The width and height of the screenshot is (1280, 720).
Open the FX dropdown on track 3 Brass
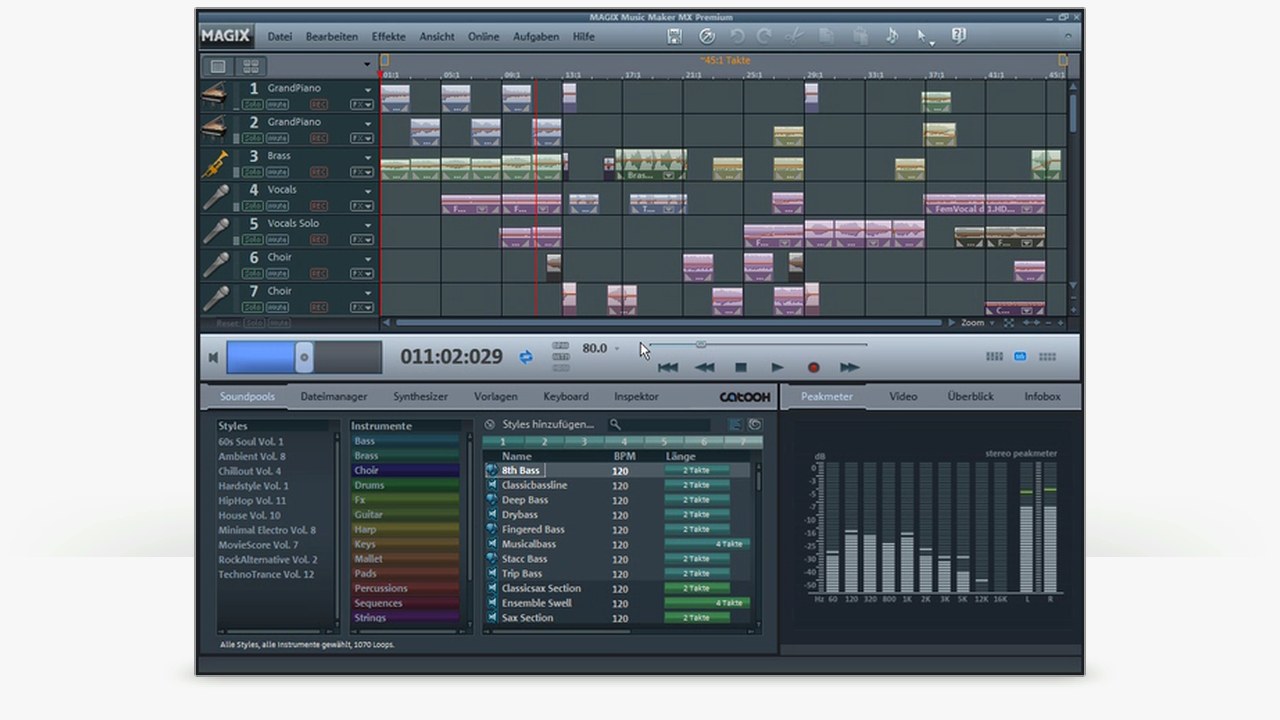tap(361, 172)
